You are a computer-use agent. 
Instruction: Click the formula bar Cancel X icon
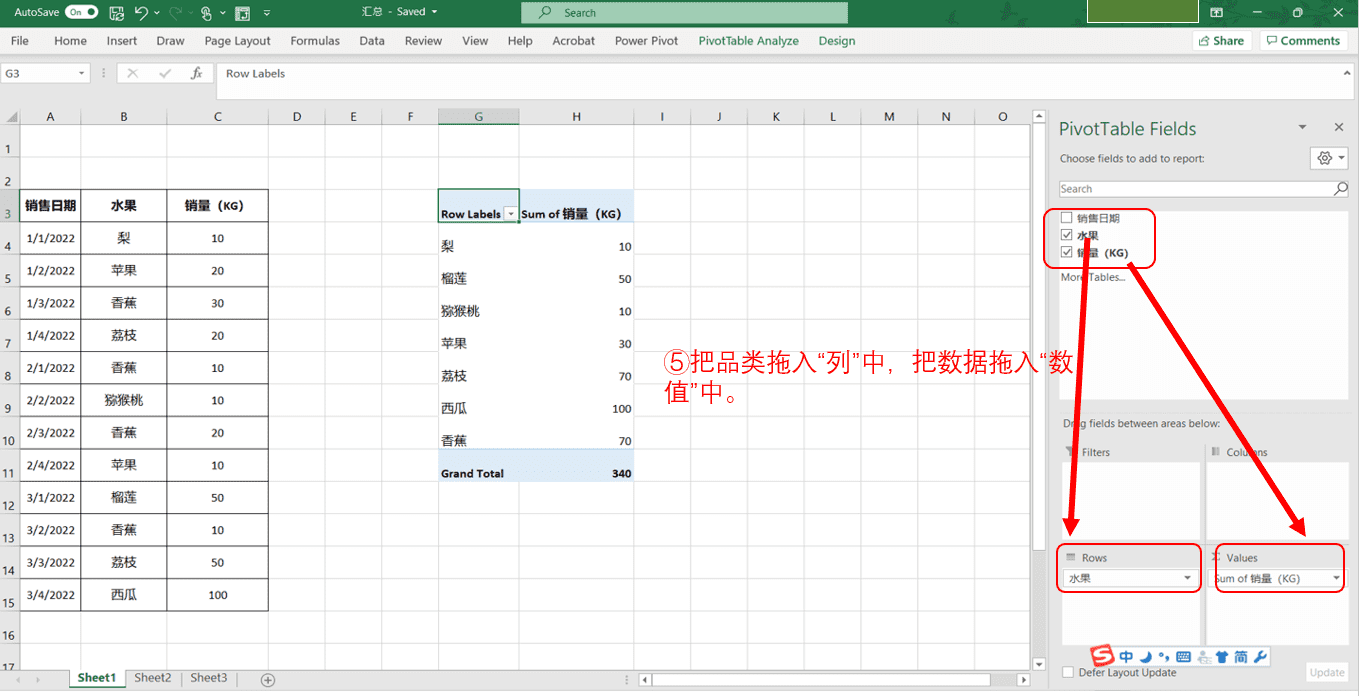[x=133, y=73]
